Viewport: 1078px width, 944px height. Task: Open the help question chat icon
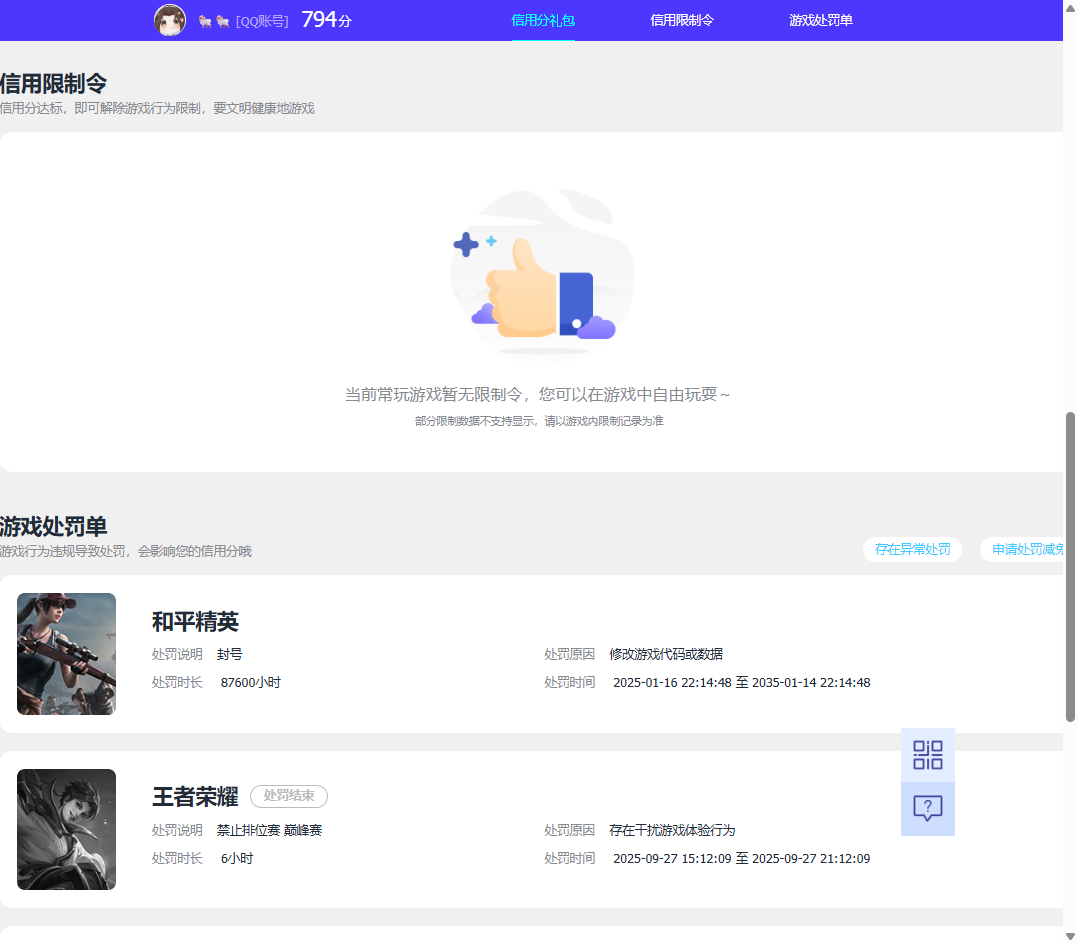(x=927, y=809)
